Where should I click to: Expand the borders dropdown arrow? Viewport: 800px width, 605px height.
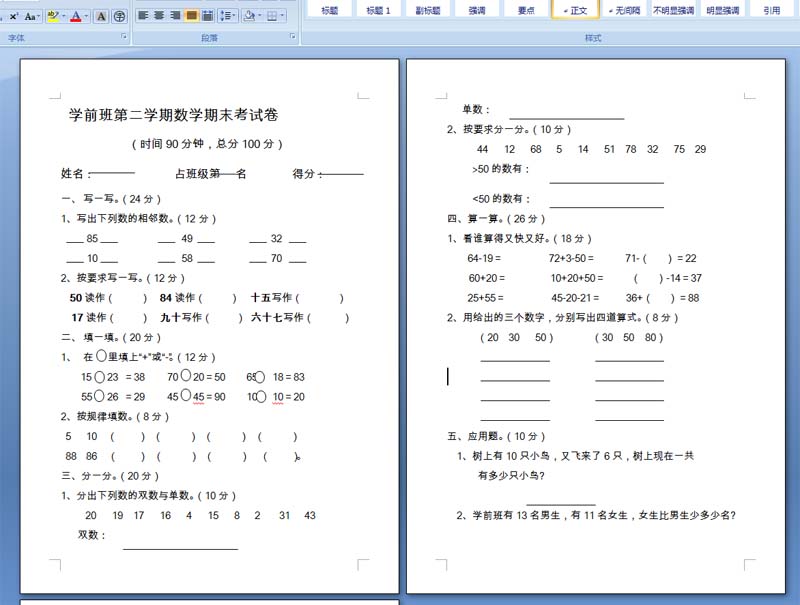282,16
